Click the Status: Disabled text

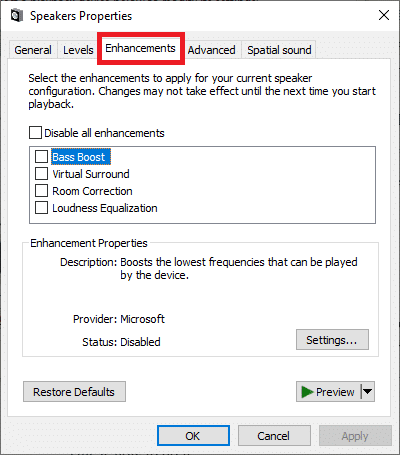(x=121, y=342)
